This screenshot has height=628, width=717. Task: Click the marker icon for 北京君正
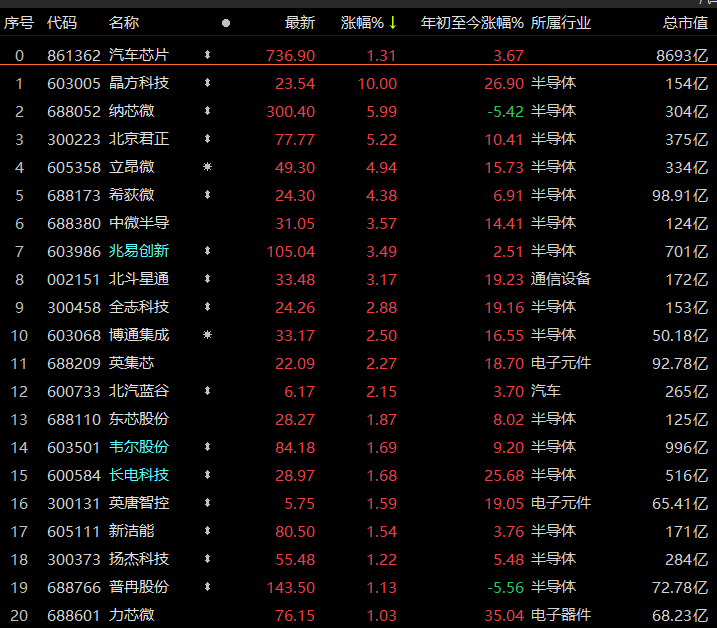pos(207,139)
